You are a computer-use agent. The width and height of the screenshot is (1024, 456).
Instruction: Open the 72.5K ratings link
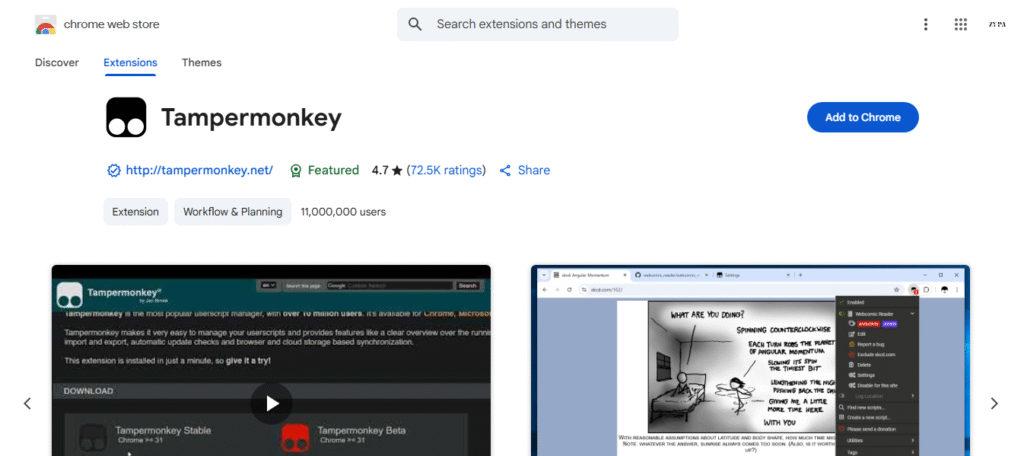click(x=446, y=170)
